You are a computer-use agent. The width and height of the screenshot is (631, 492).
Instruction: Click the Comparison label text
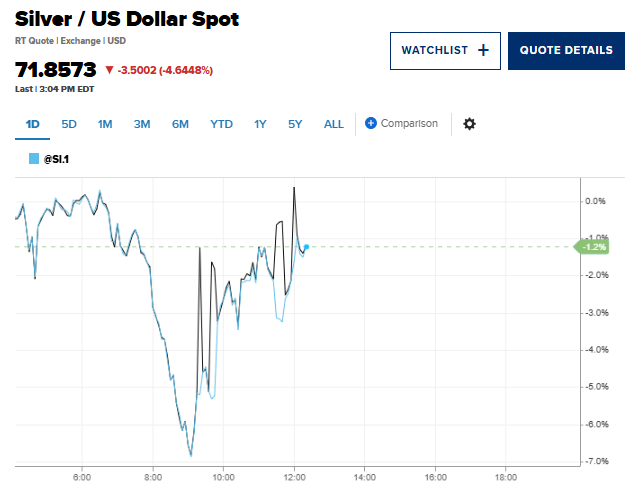pyautogui.click(x=409, y=124)
